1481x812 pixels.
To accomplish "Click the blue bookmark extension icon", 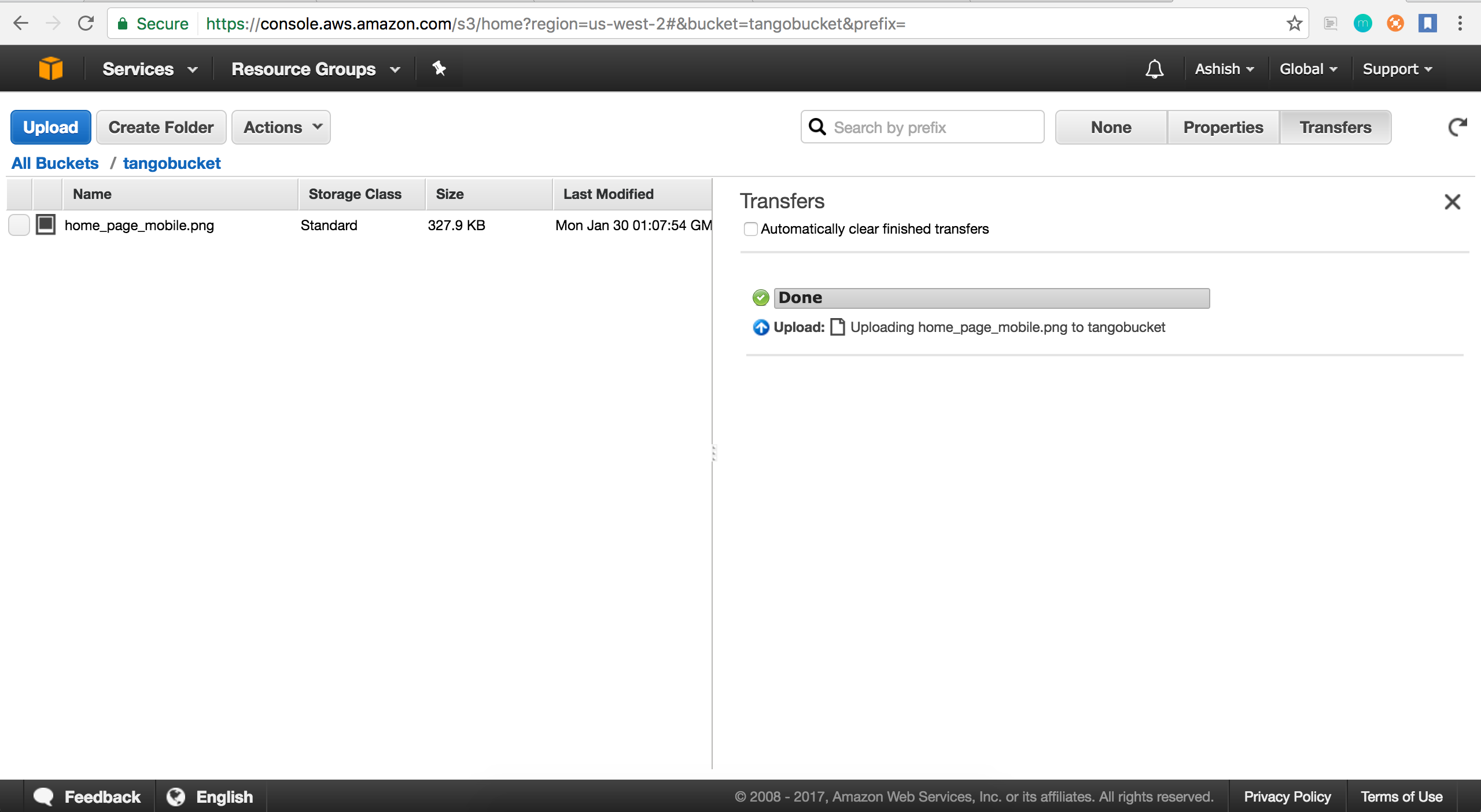I will pos(1427,23).
